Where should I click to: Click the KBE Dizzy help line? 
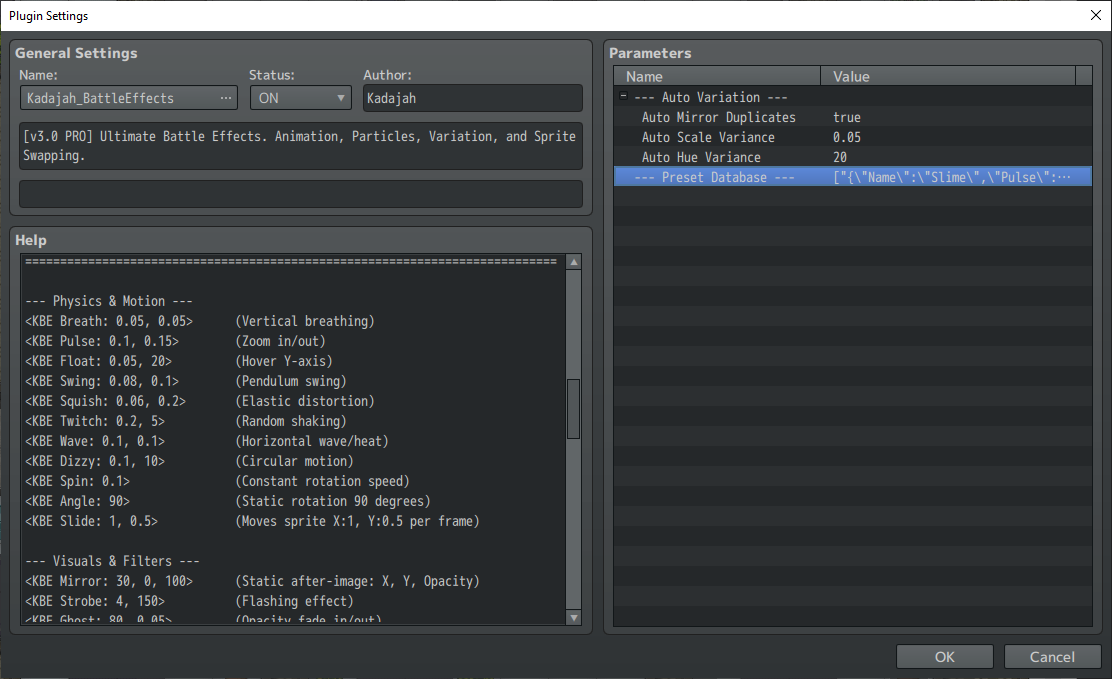(x=189, y=460)
